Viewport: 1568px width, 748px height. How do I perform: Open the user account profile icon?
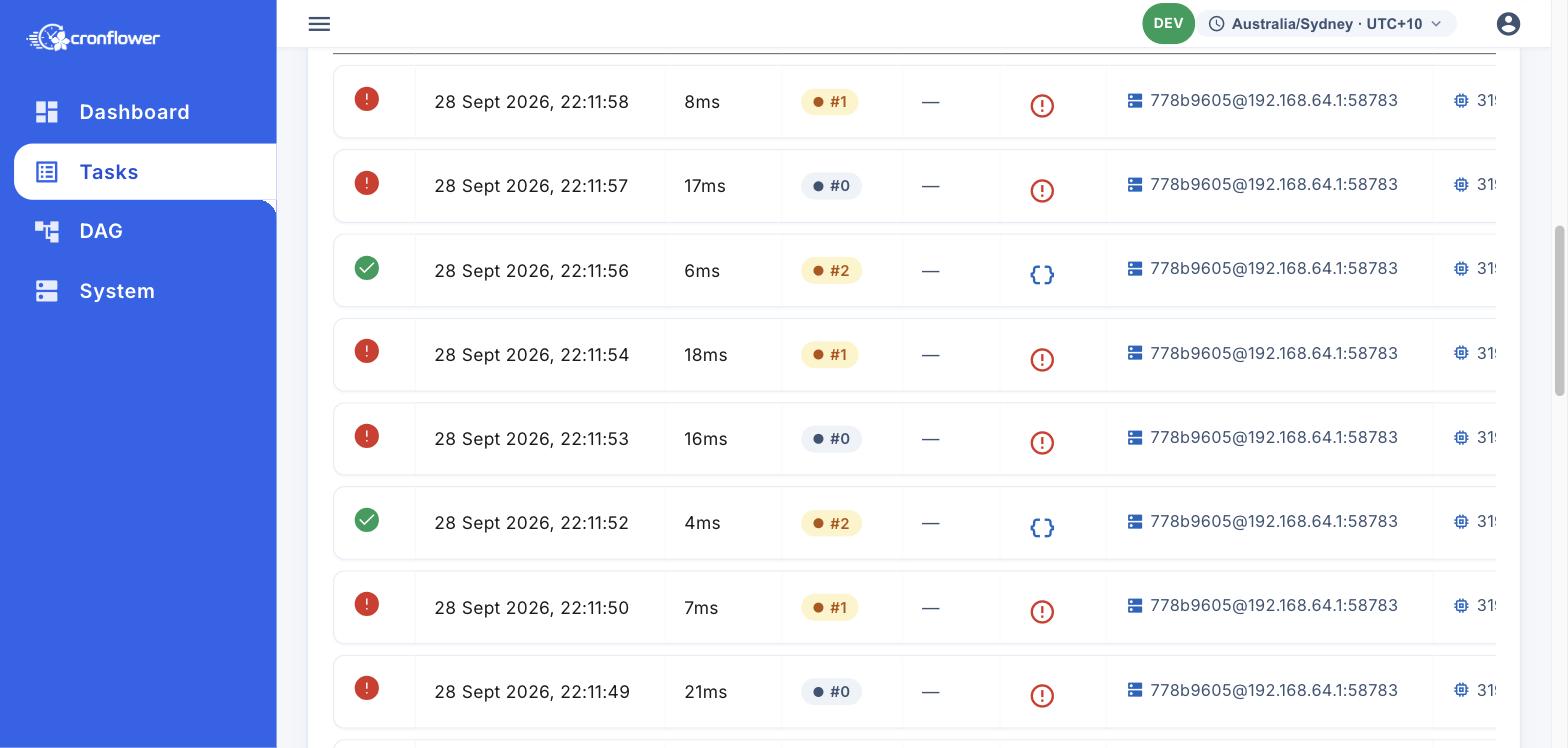click(1508, 24)
